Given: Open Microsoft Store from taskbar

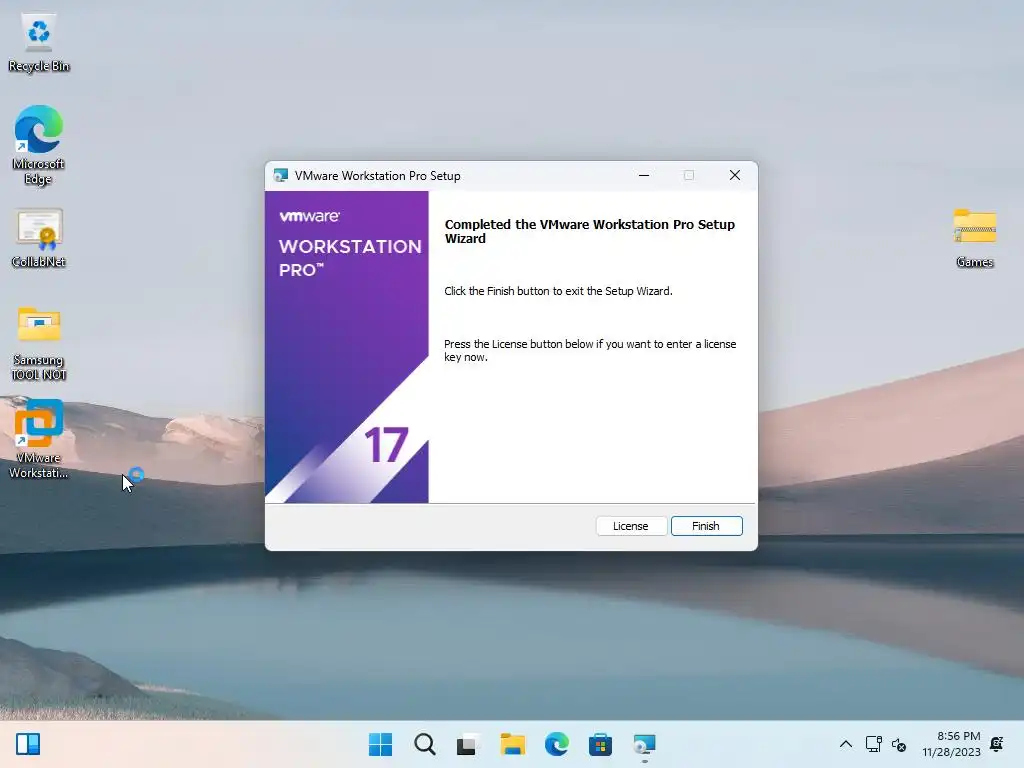Looking at the screenshot, I should [600, 744].
